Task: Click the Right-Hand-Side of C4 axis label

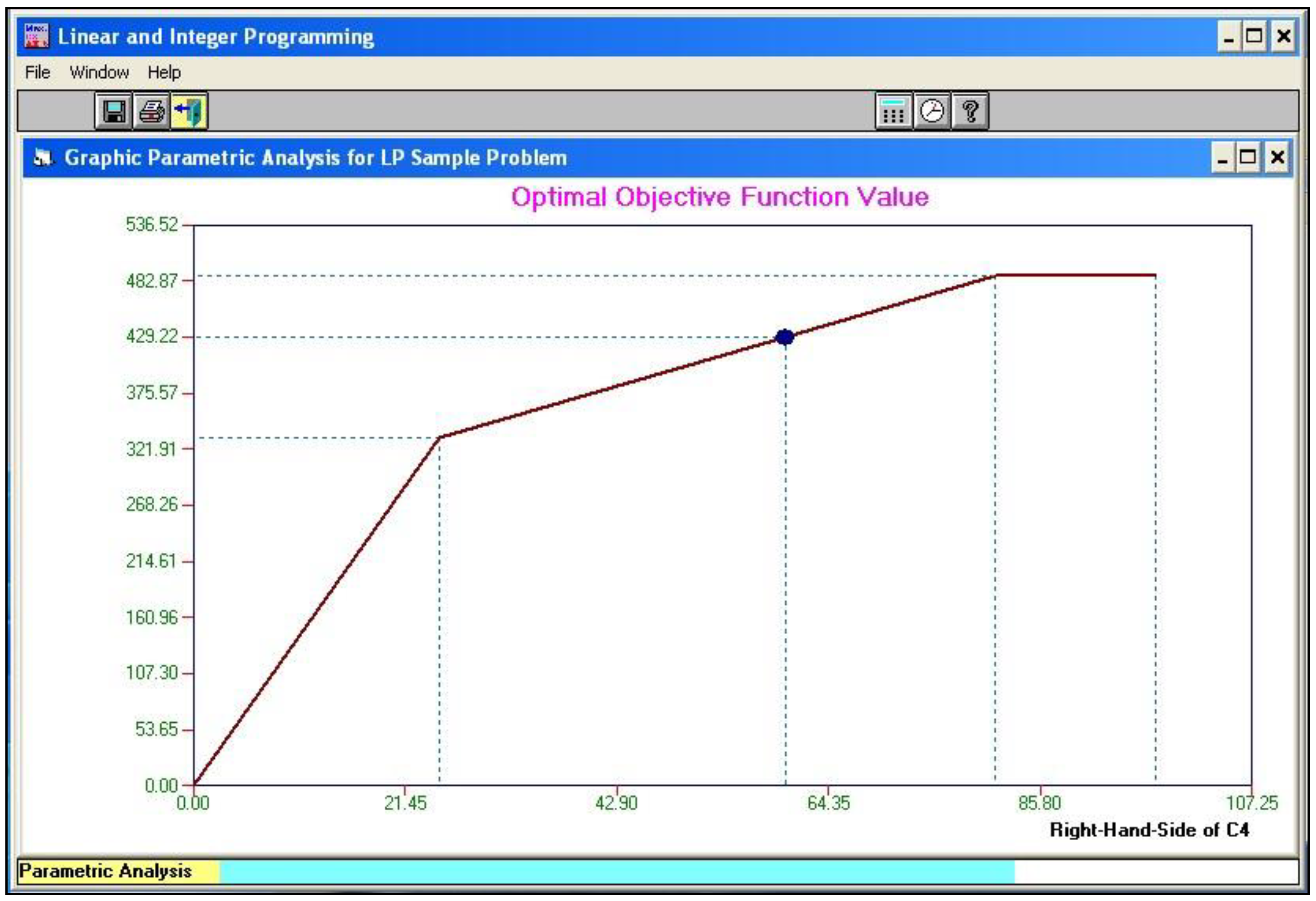Action: (x=1149, y=829)
